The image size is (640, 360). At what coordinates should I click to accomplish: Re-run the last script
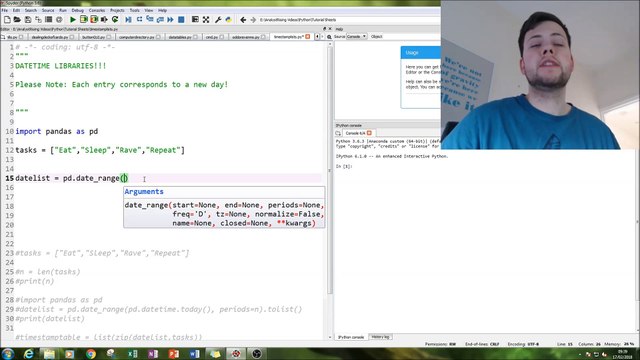coord(115,20)
